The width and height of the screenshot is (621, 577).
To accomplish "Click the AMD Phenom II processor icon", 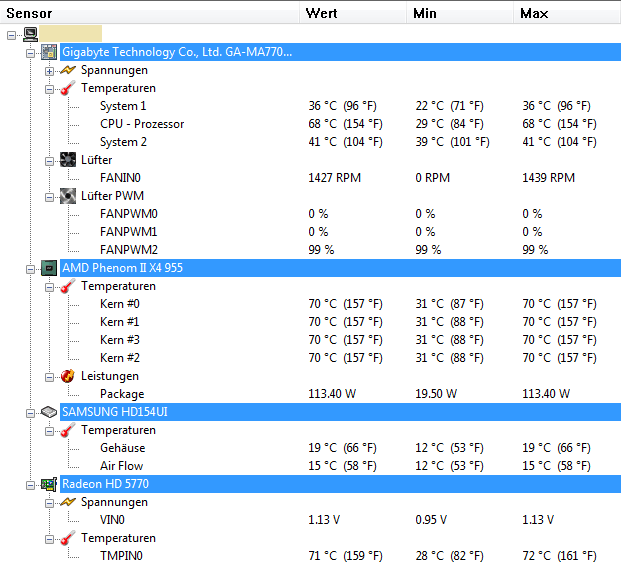I will point(49,268).
